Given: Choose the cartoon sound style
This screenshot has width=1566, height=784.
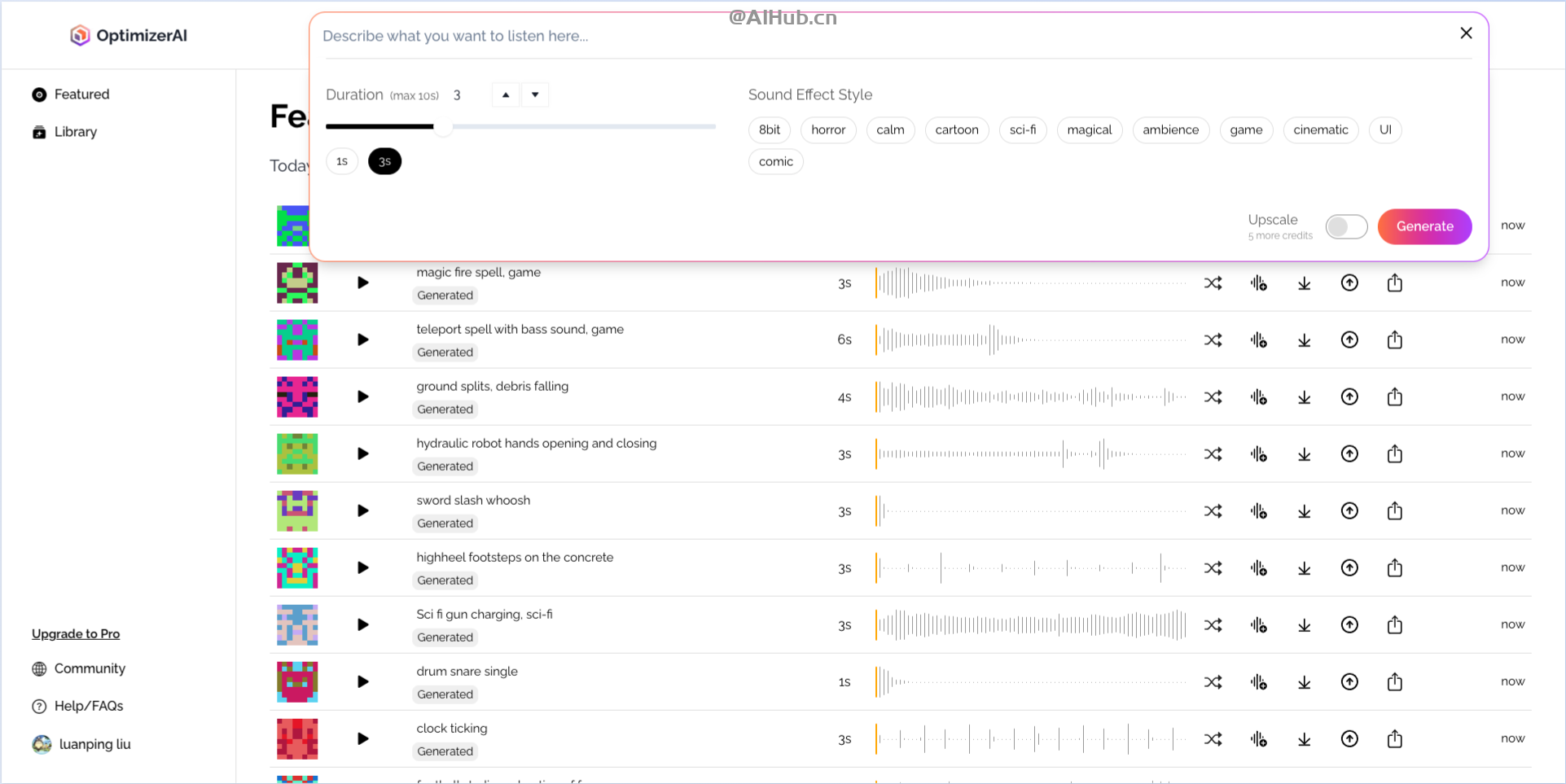Looking at the screenshot, I should (x=957, y=130).
